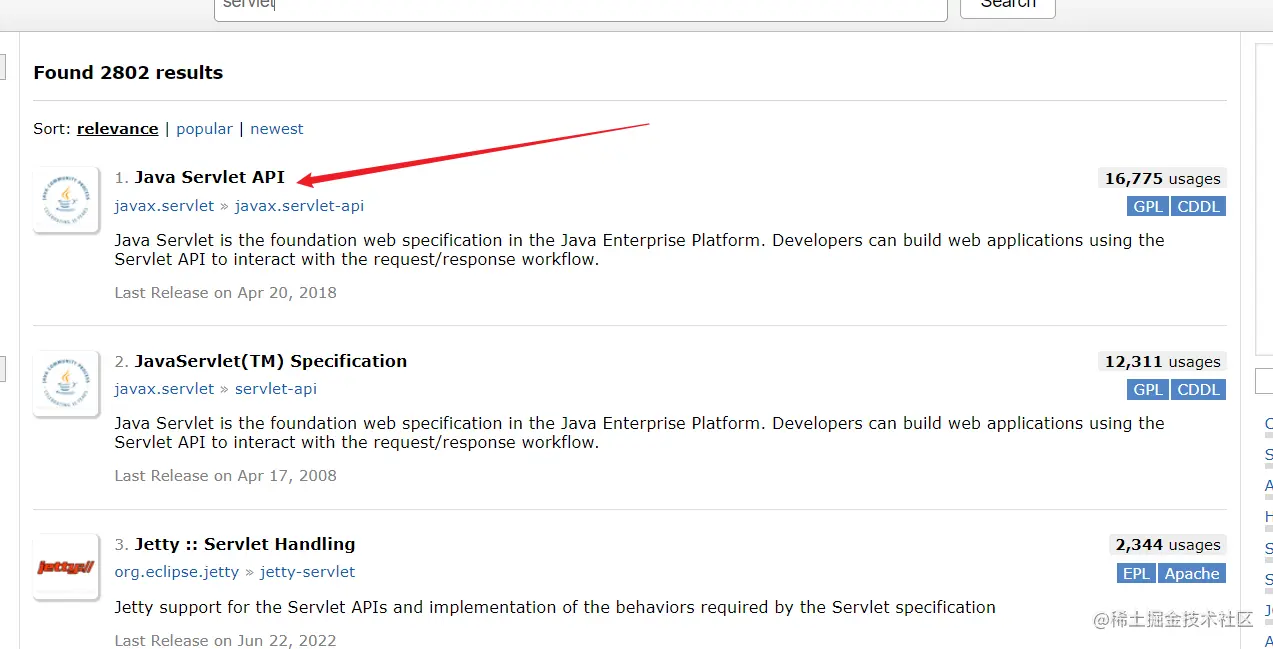Click the Java Servlet API logo icon
1273x649 pixels.
[x=66, y=199]
